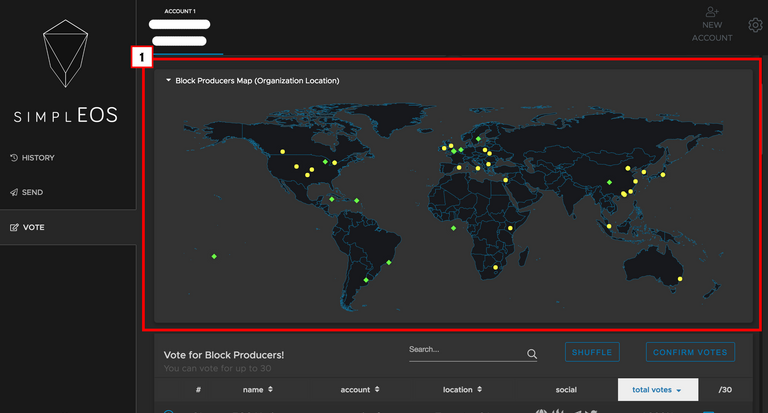
Task: Click the green diamond in central China
Action: pyautogui.click(x=609, y=182)
